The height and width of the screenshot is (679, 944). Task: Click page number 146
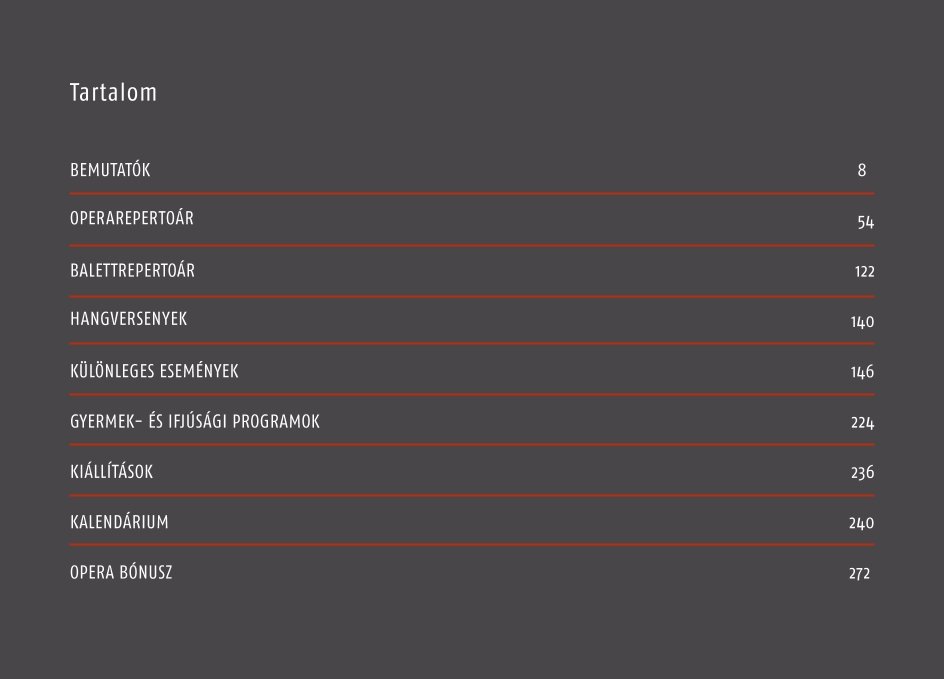(862, 371)
